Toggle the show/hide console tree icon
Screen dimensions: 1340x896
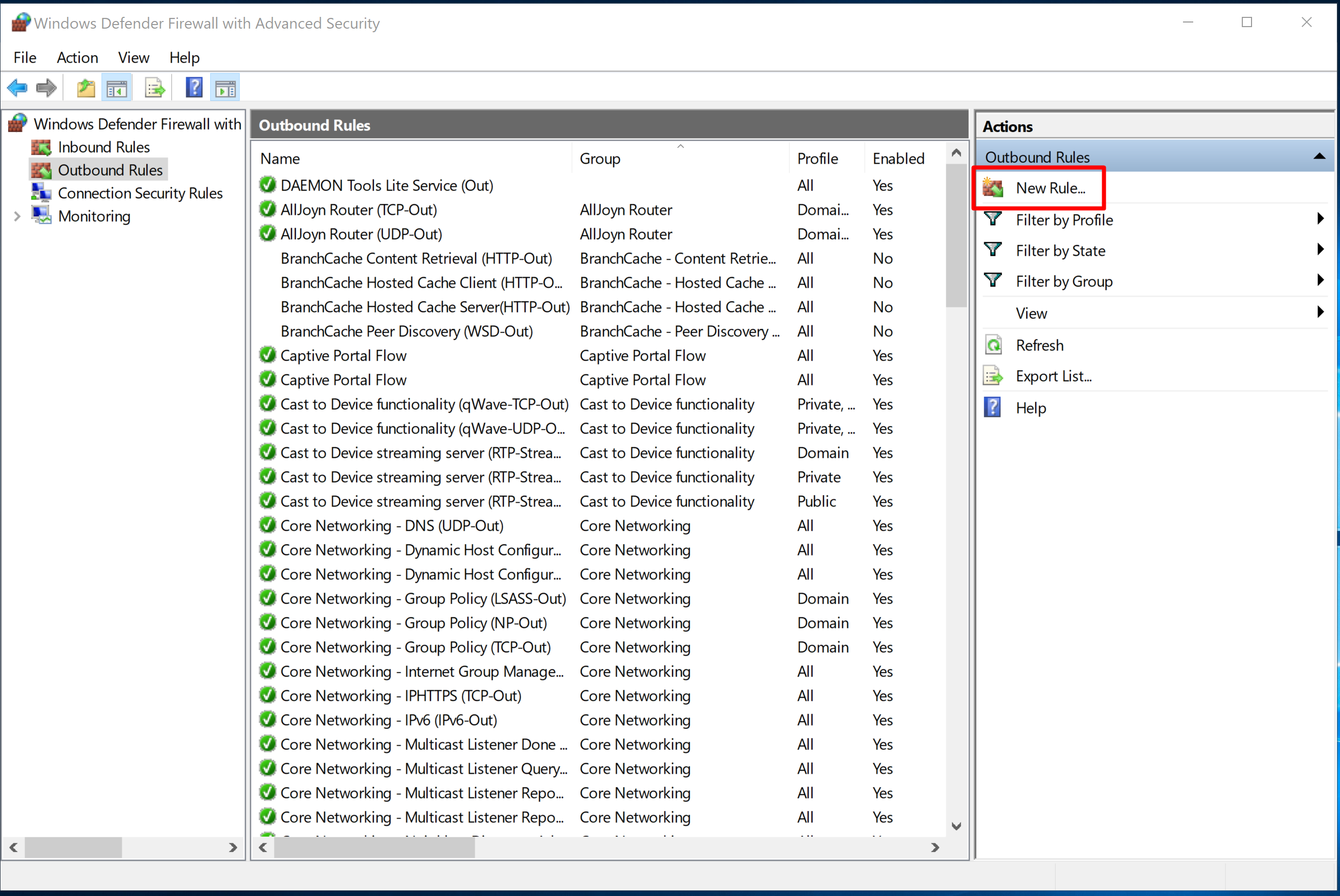tap(117, 88)
